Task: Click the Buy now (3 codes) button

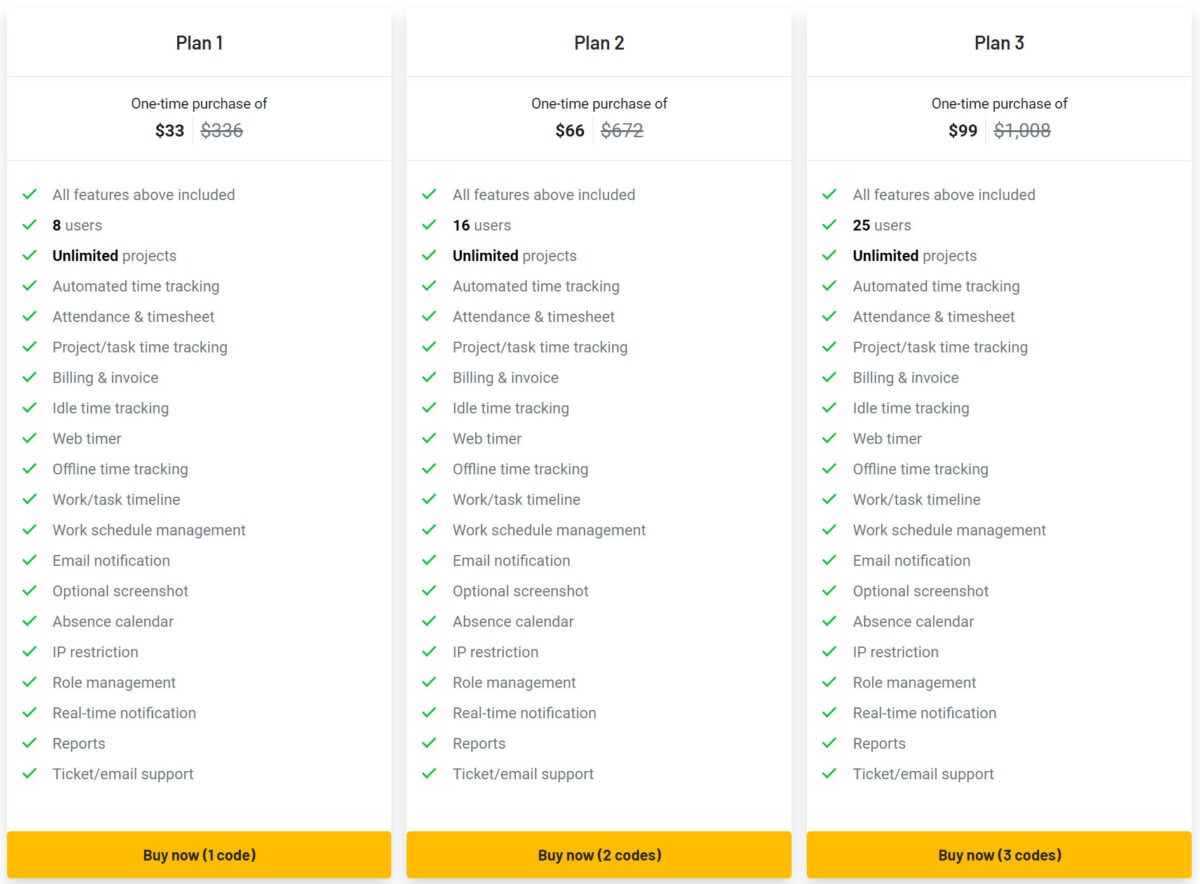Action: [999, 855]
